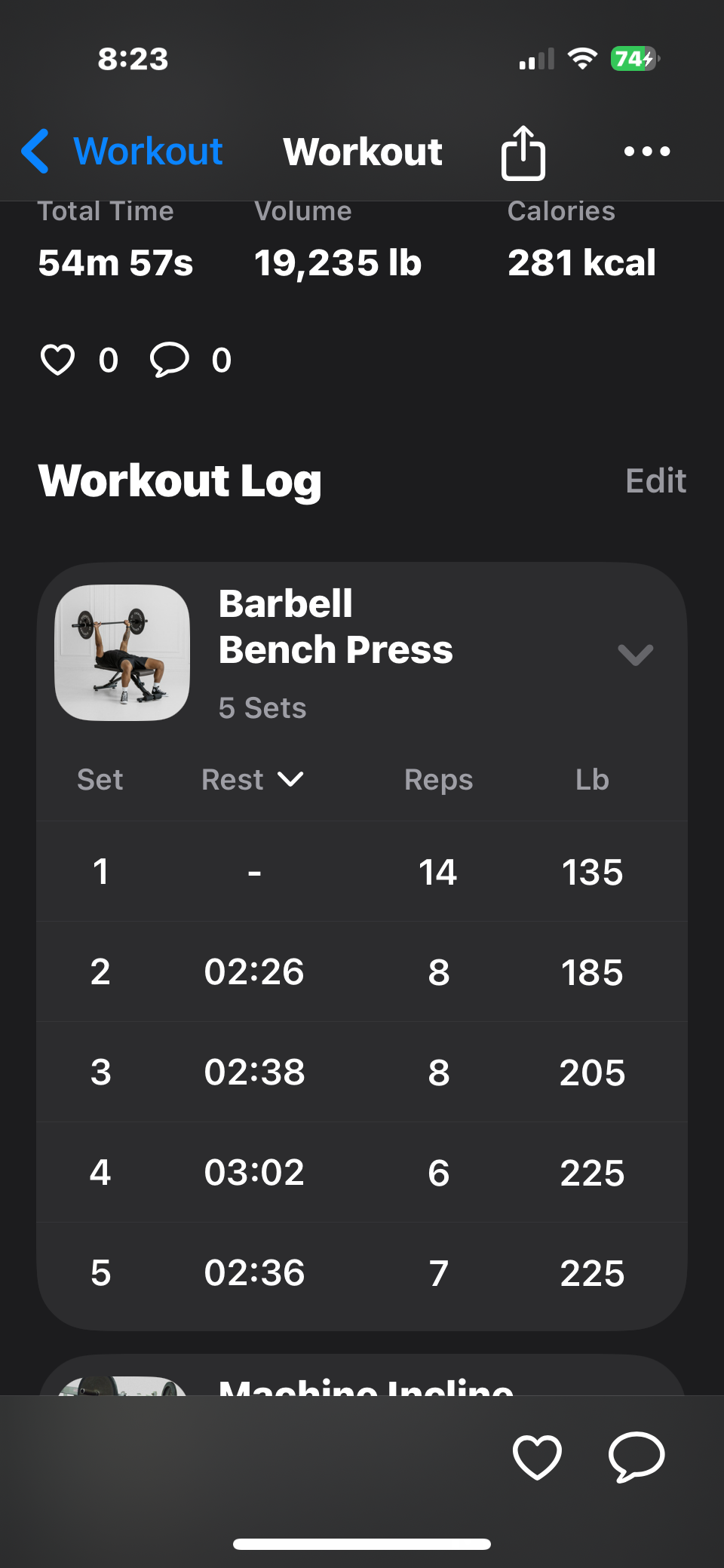Tap the 02:26 rest time on set 2
The image size is (724, 1568).
[x=254, y=971]
